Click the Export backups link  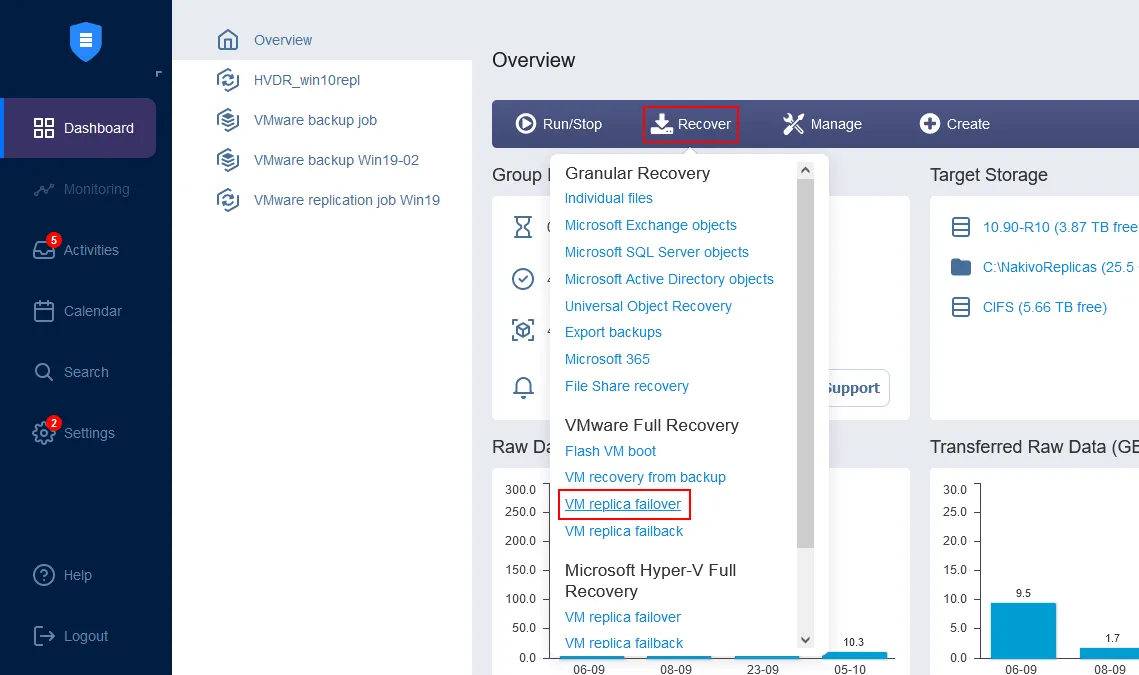(613, 332)
